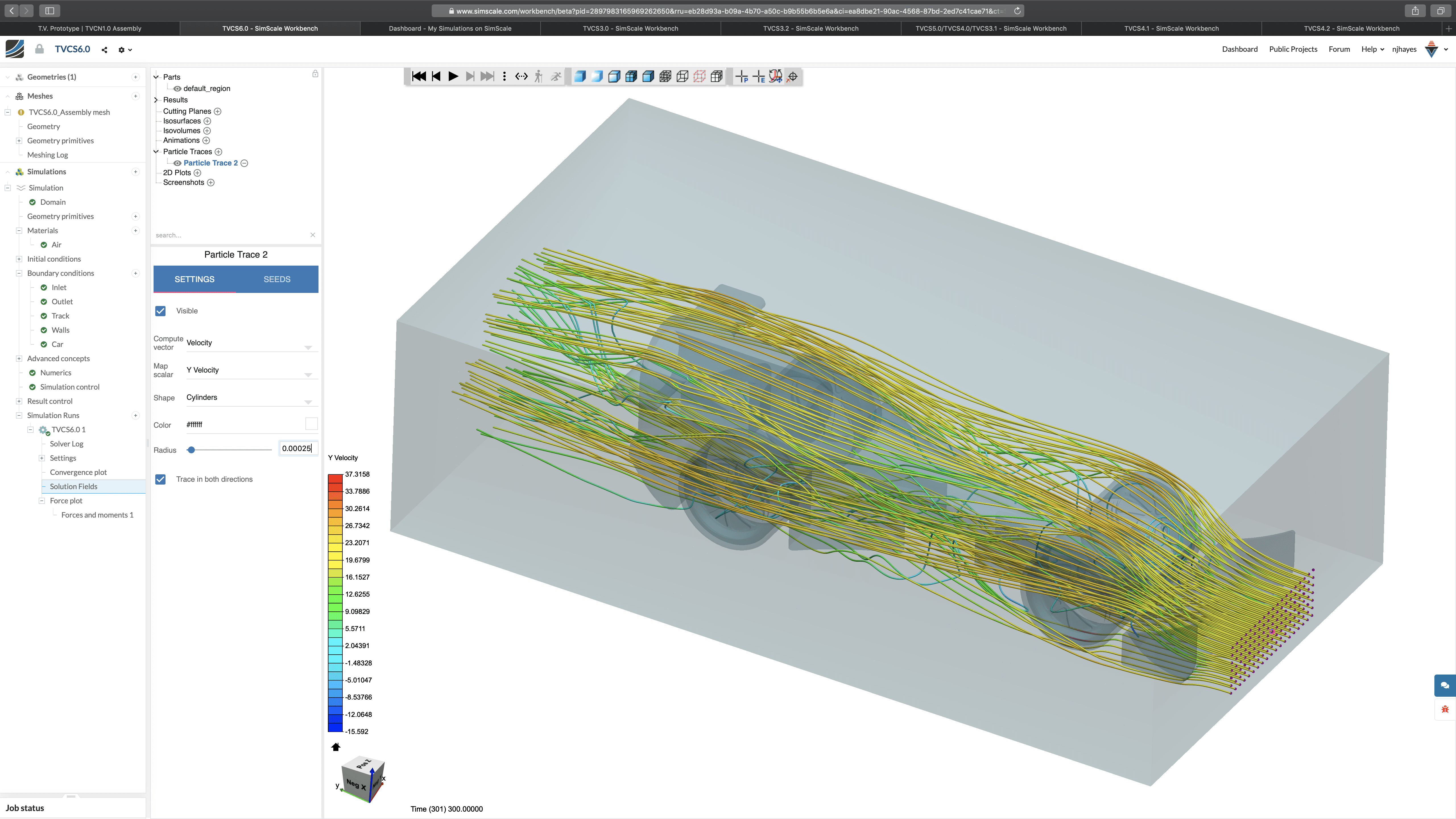Uncheck the Visible checkbox

click(x=160, y=311)
